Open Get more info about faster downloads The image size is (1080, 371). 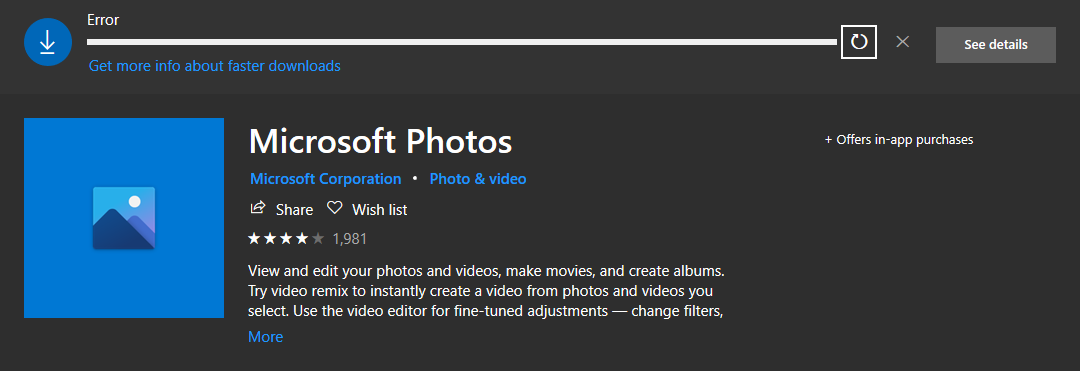[214, 66]
